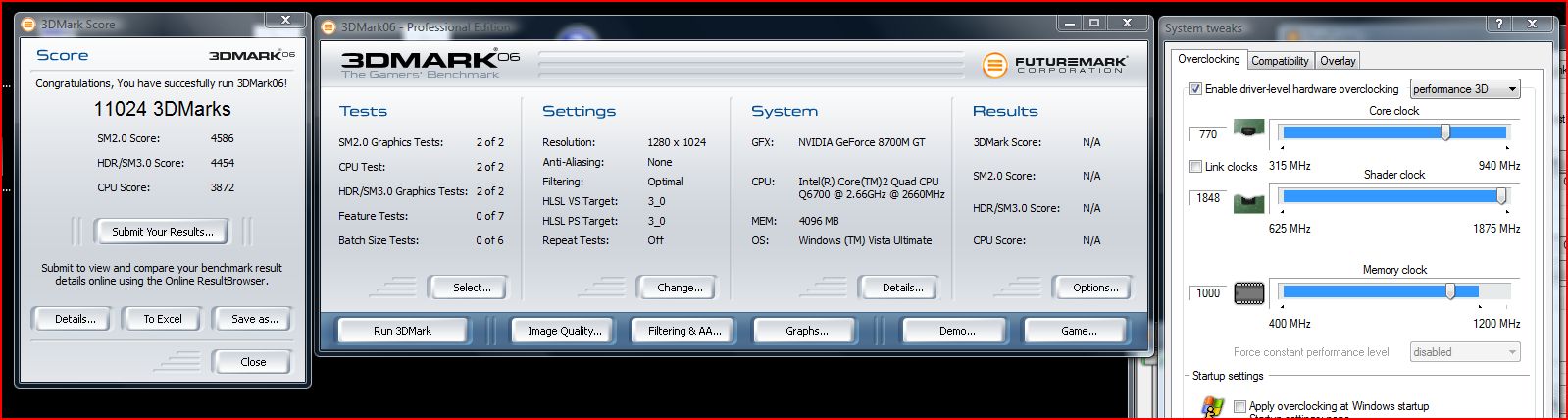Open Filtering & AA settings
Viewport: 1568px width, 420px height.
pos(684,331)
